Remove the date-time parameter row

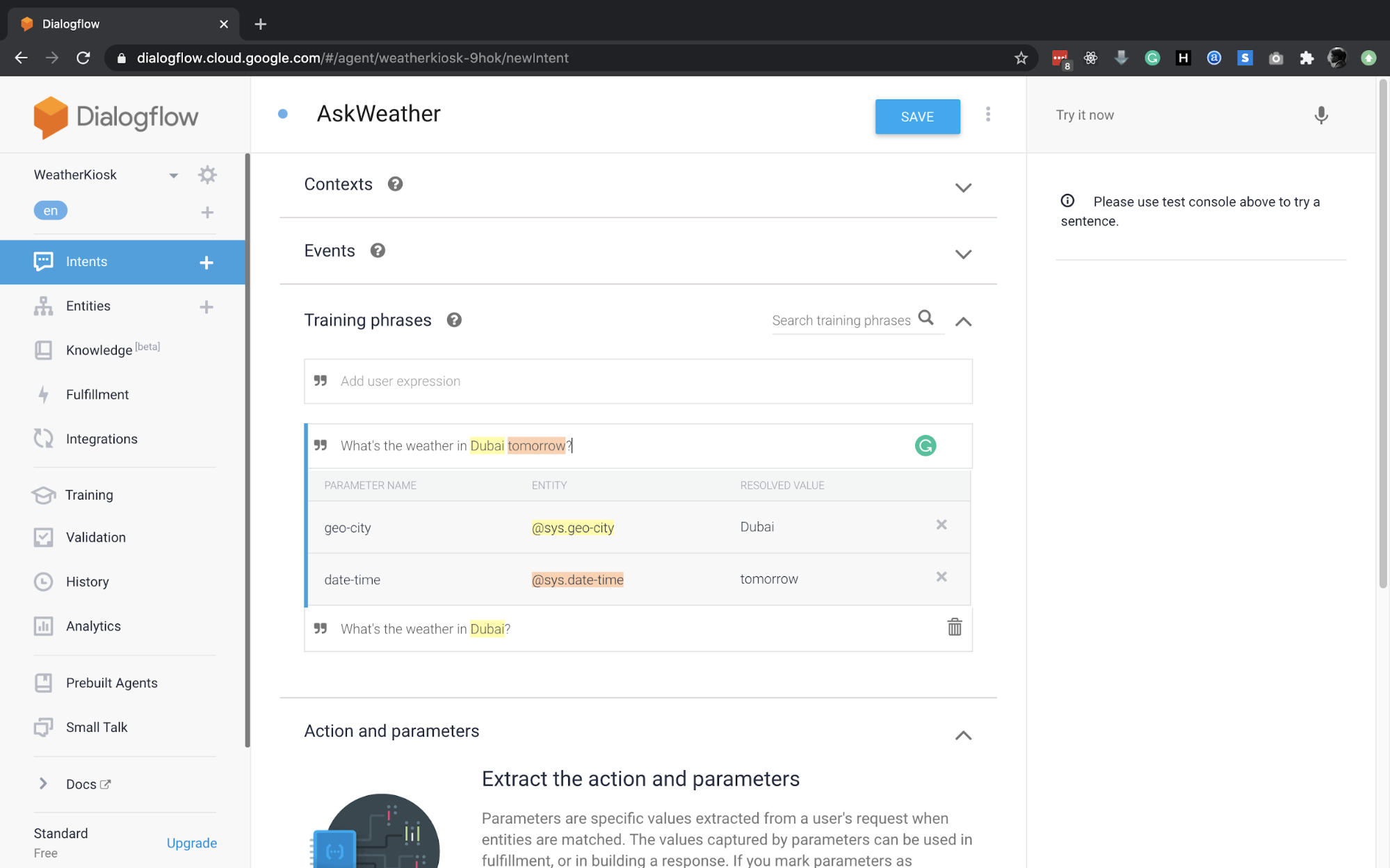941,578
